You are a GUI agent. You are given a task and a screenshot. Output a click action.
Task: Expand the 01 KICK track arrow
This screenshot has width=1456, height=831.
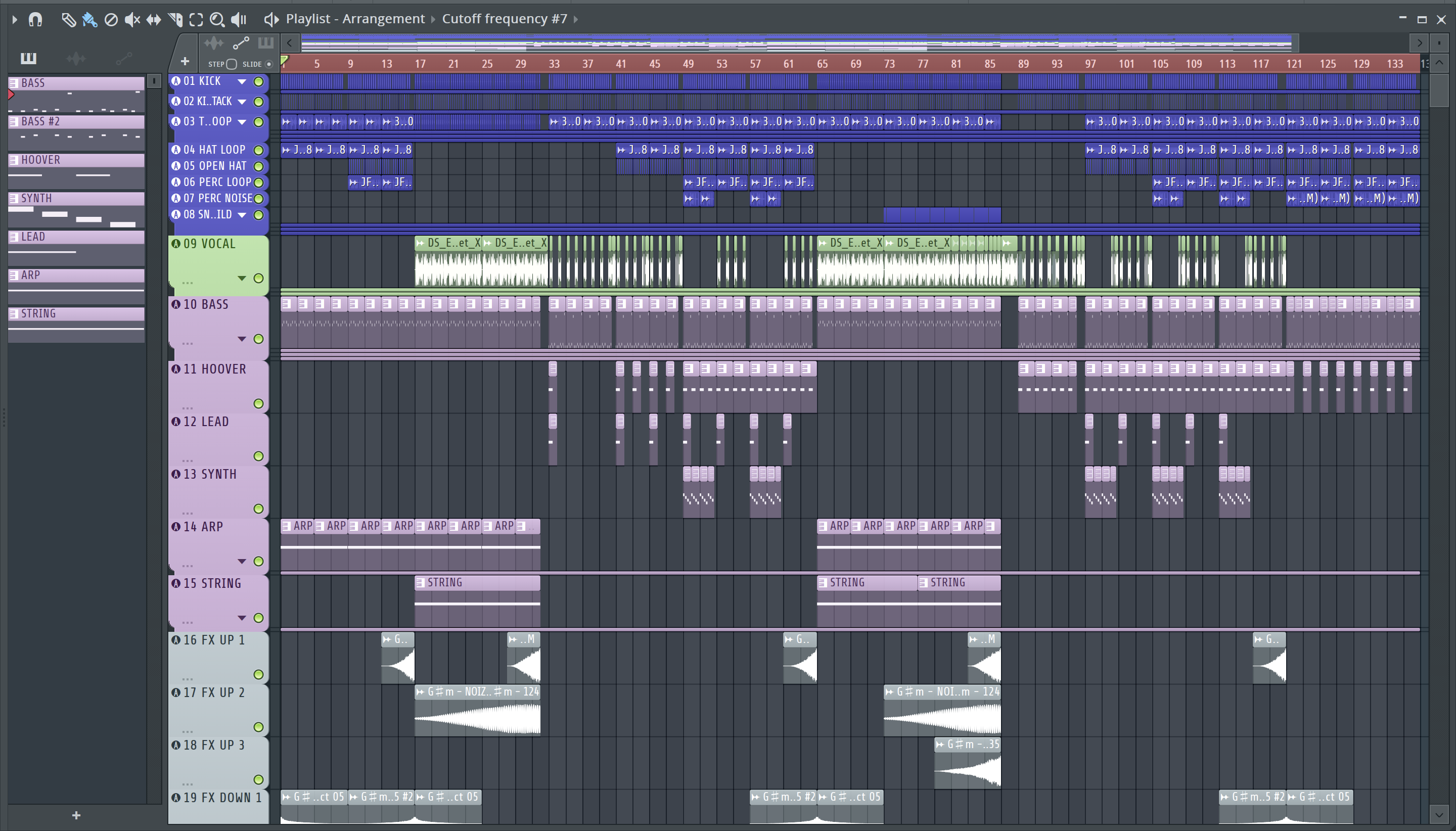(x=242, y=81)
